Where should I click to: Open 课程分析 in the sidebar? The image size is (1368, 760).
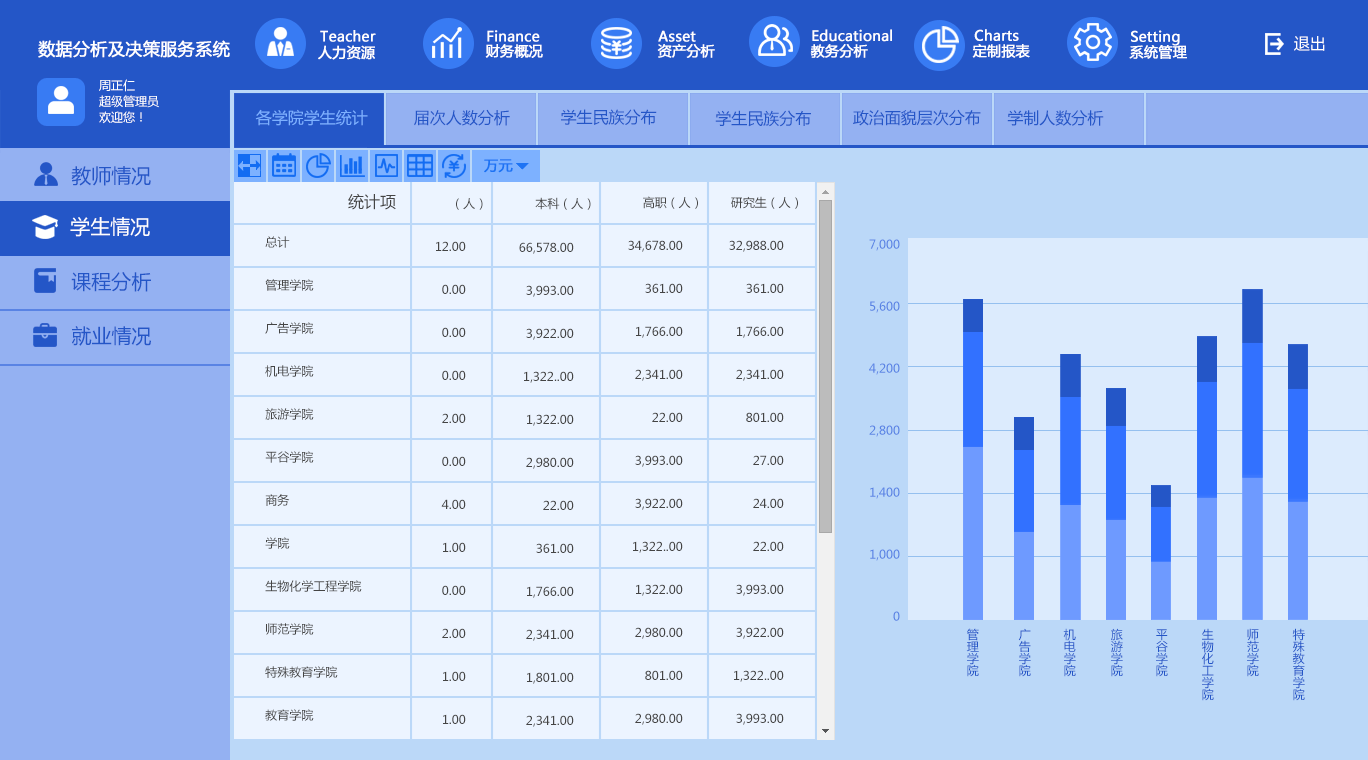pos(110,282)
